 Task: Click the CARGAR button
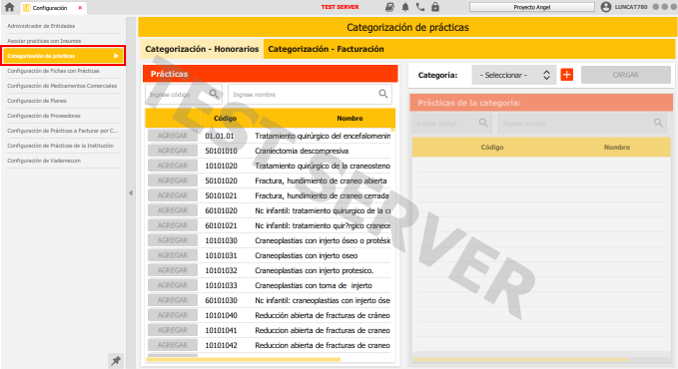pos(625,75)
